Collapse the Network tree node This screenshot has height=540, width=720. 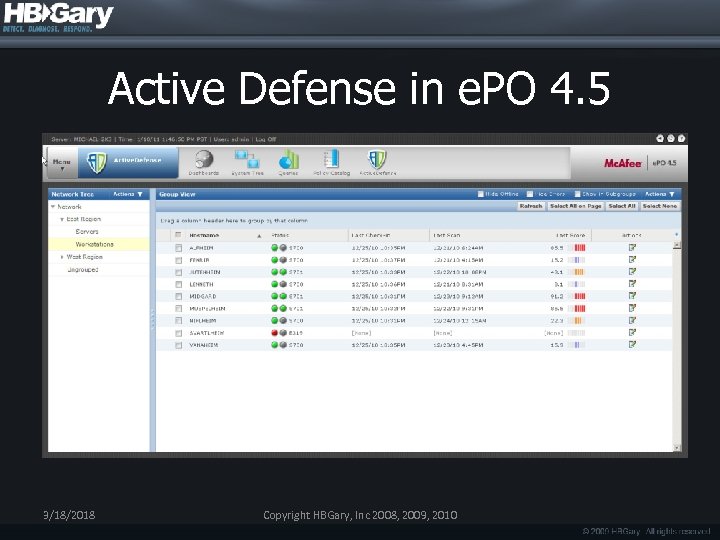click(x=53, y=207)
